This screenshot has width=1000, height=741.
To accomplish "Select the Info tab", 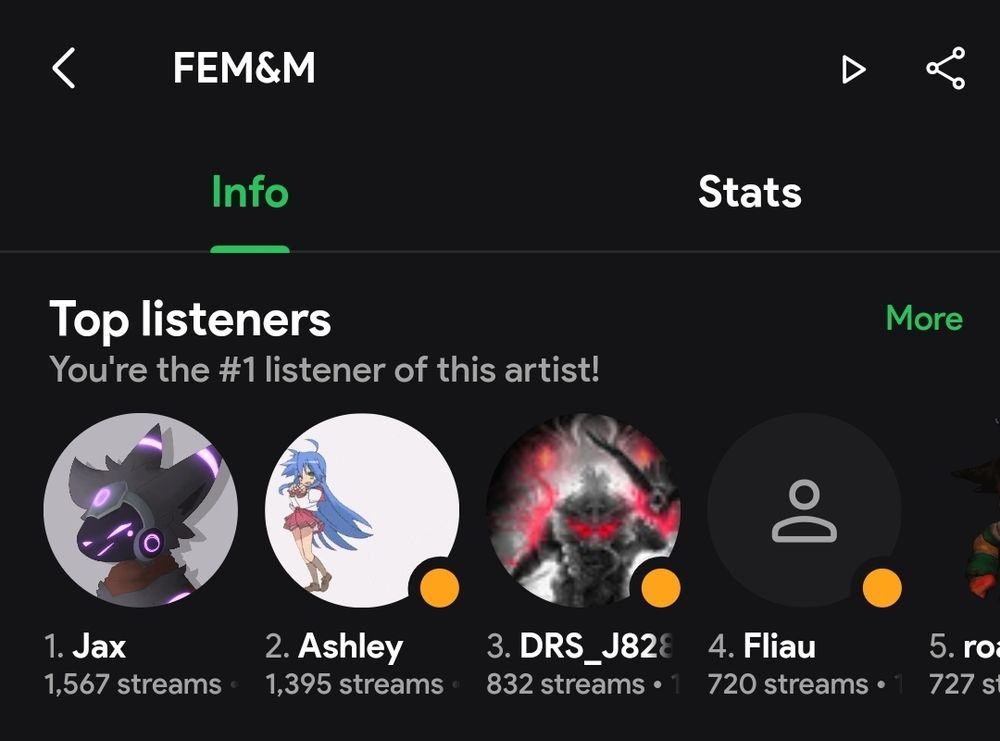I will (x=250, y=192).
